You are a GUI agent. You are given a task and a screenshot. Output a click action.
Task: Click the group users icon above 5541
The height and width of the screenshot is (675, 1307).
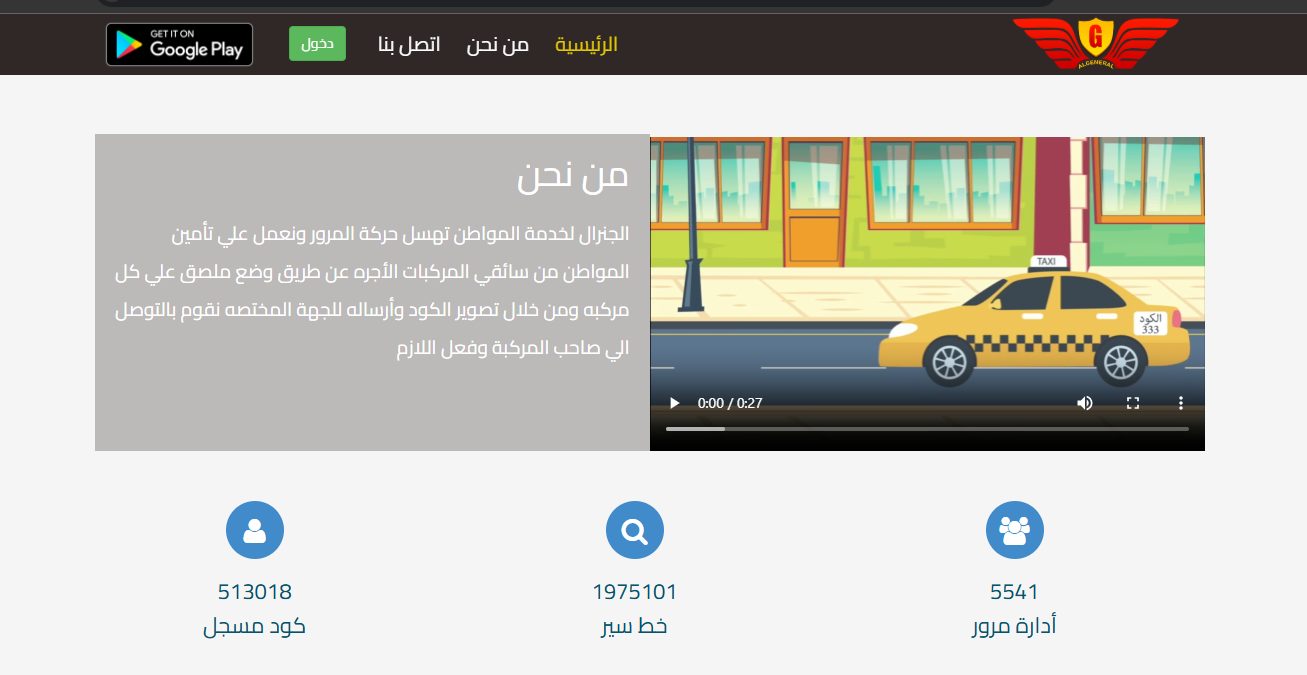point(1015,530)
